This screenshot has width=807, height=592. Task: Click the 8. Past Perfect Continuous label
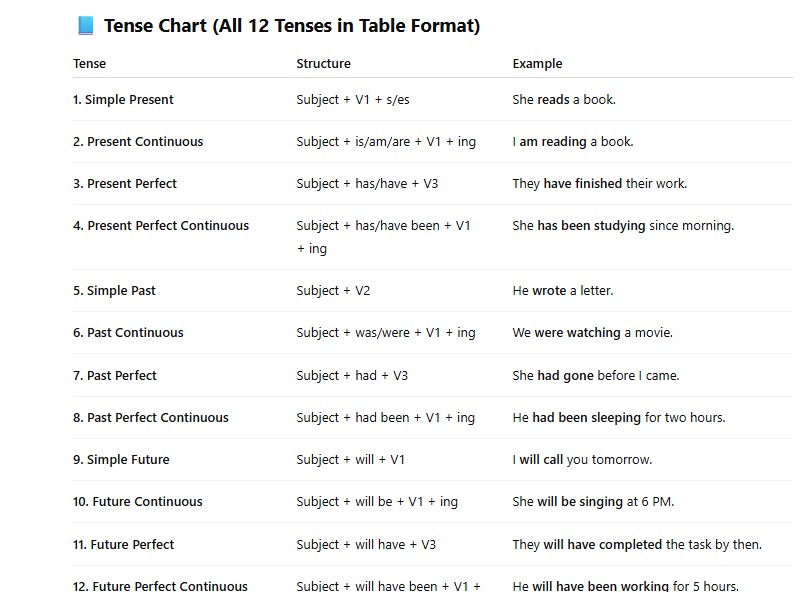pyautogui.click(x=151, y=417)
